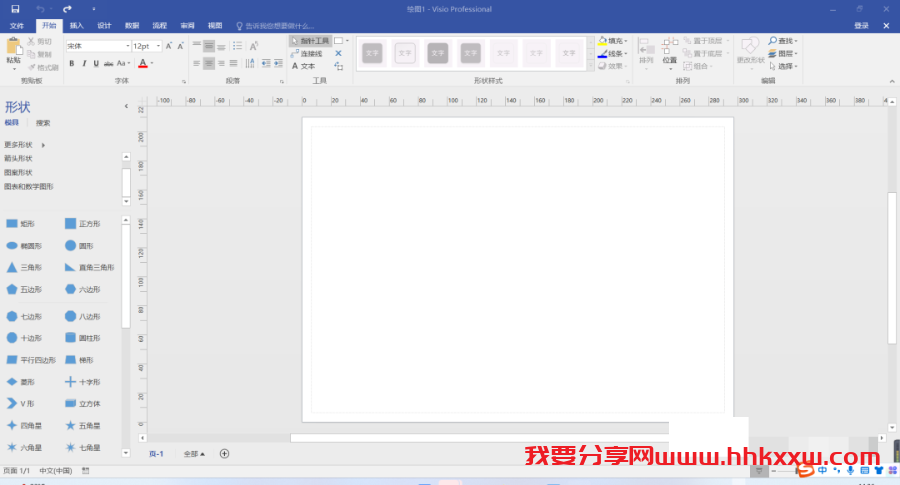This screenshot has width=900, height=485.
Task: Select the Pointer tool (指针工具)
Action: pos(310,41)
